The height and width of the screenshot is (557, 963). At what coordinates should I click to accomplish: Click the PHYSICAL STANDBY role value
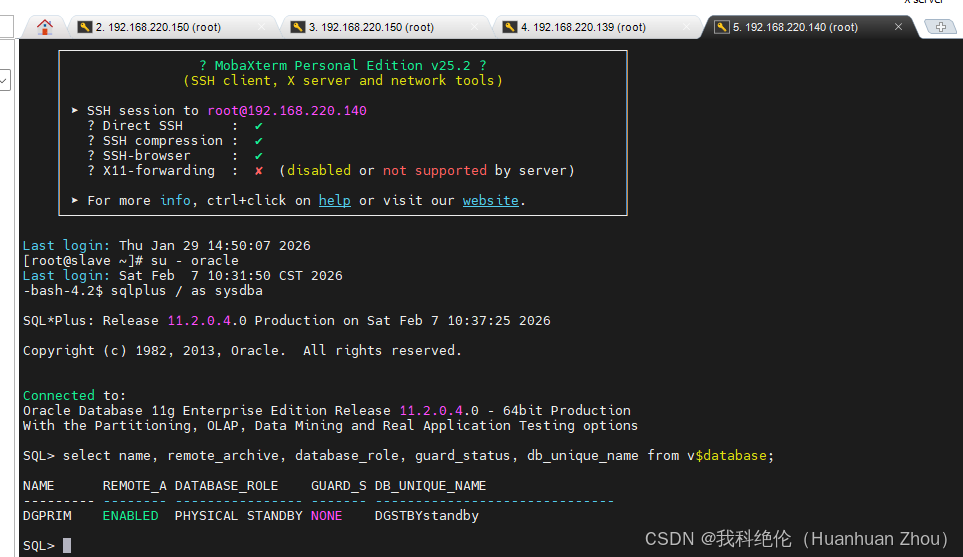(x=238, y=516)
